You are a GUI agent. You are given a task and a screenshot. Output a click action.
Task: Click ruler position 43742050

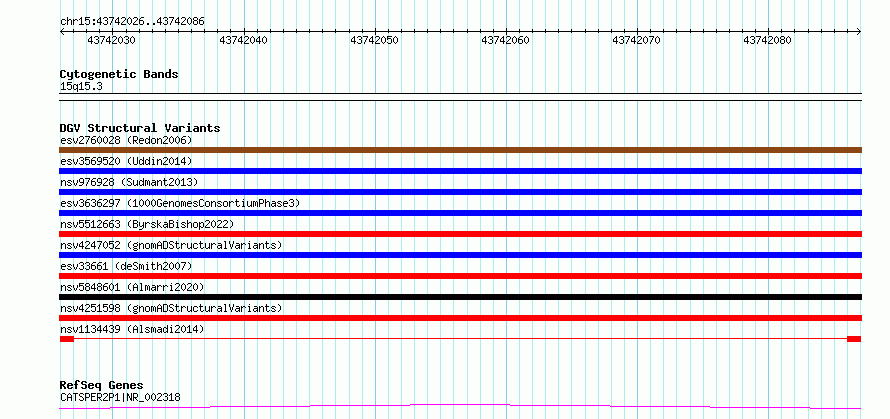pos(375,40)
